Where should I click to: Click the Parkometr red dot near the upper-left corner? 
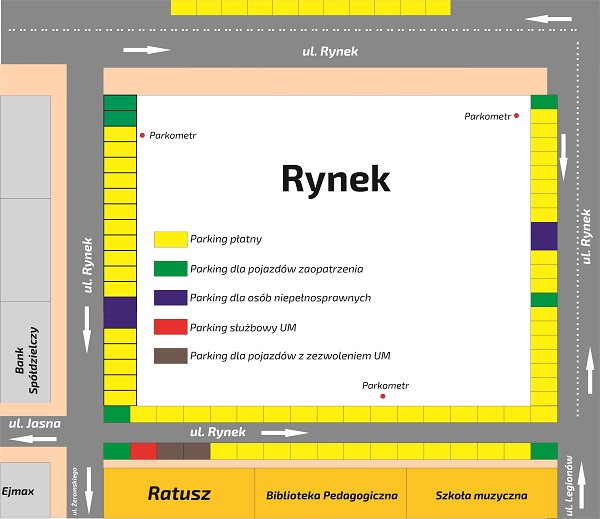click(x=143, y=135)
